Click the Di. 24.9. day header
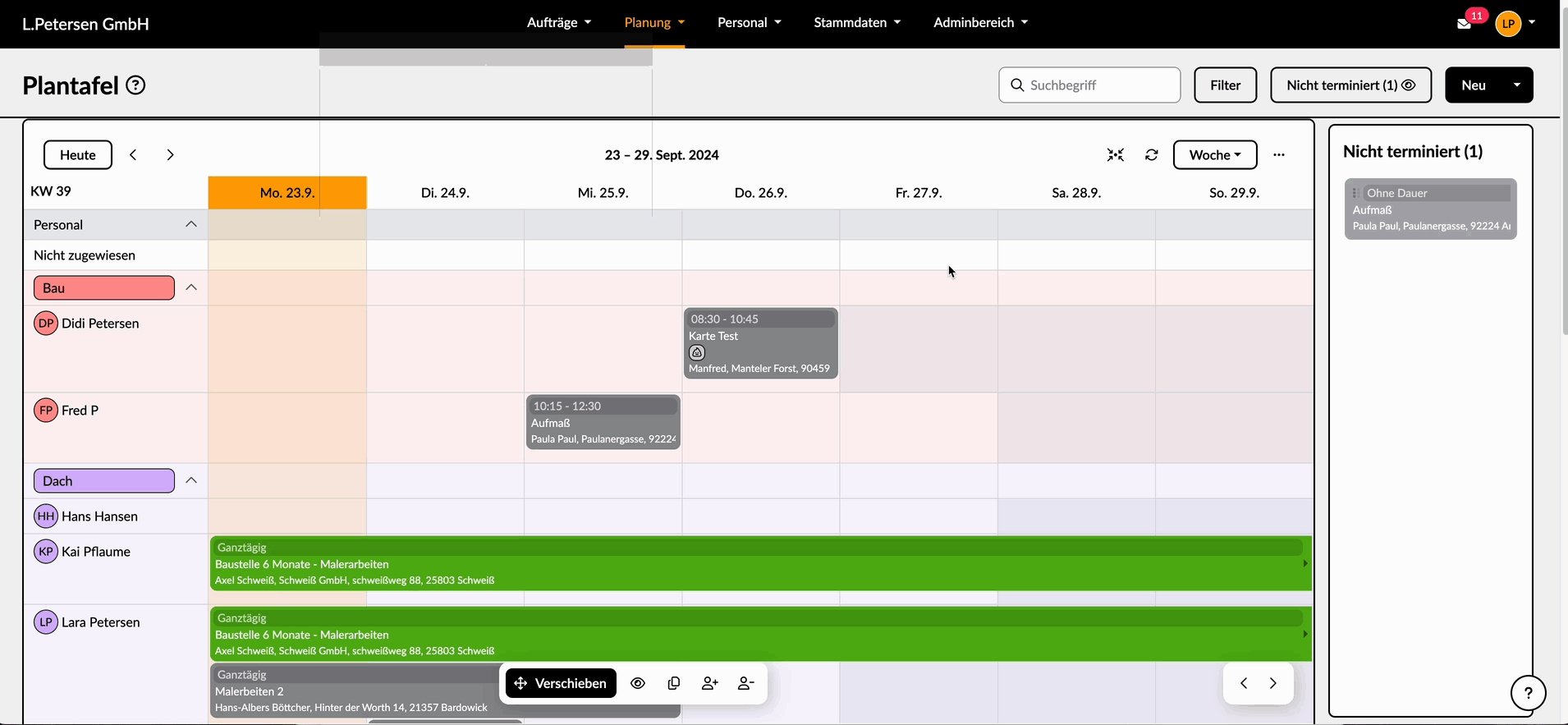The height and width of the screenshot is (725, 1568). pos(445,192)
